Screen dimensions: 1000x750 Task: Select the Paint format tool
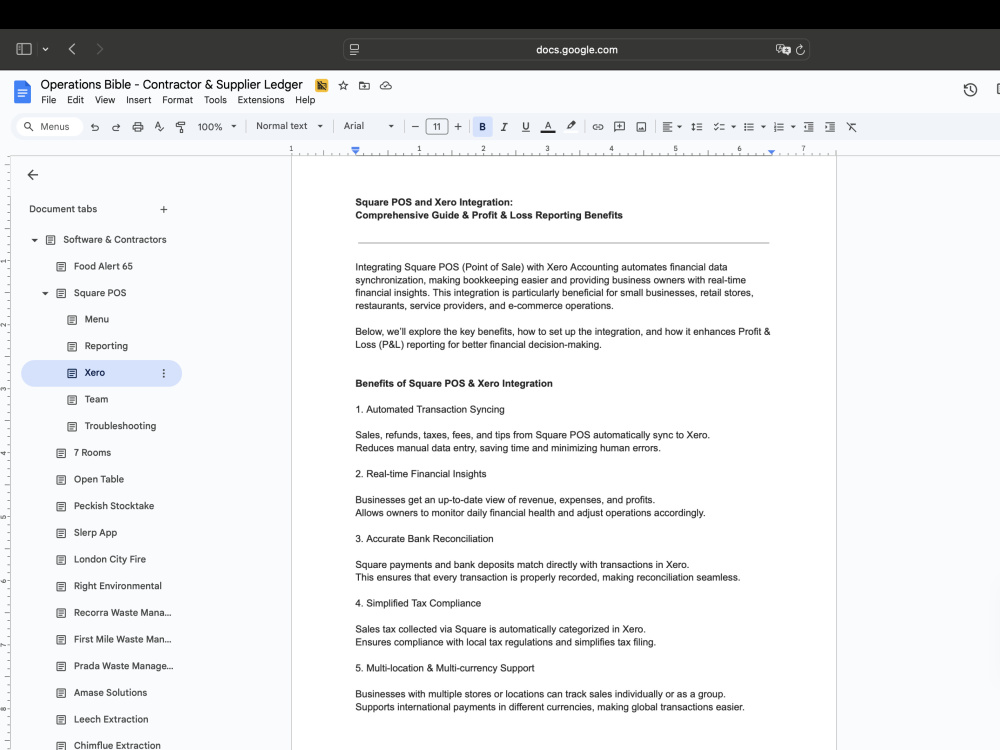[x=180, y=127]
